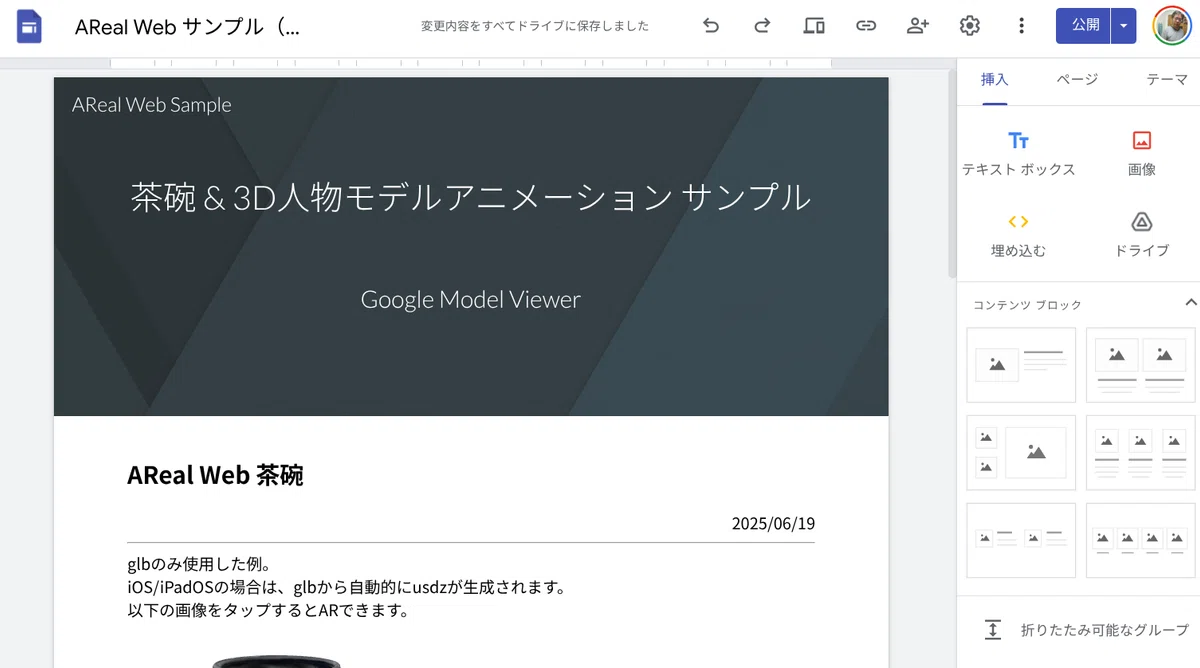
Task: Select the two images with captions layout block
Action: click(x=1141, y=365)
